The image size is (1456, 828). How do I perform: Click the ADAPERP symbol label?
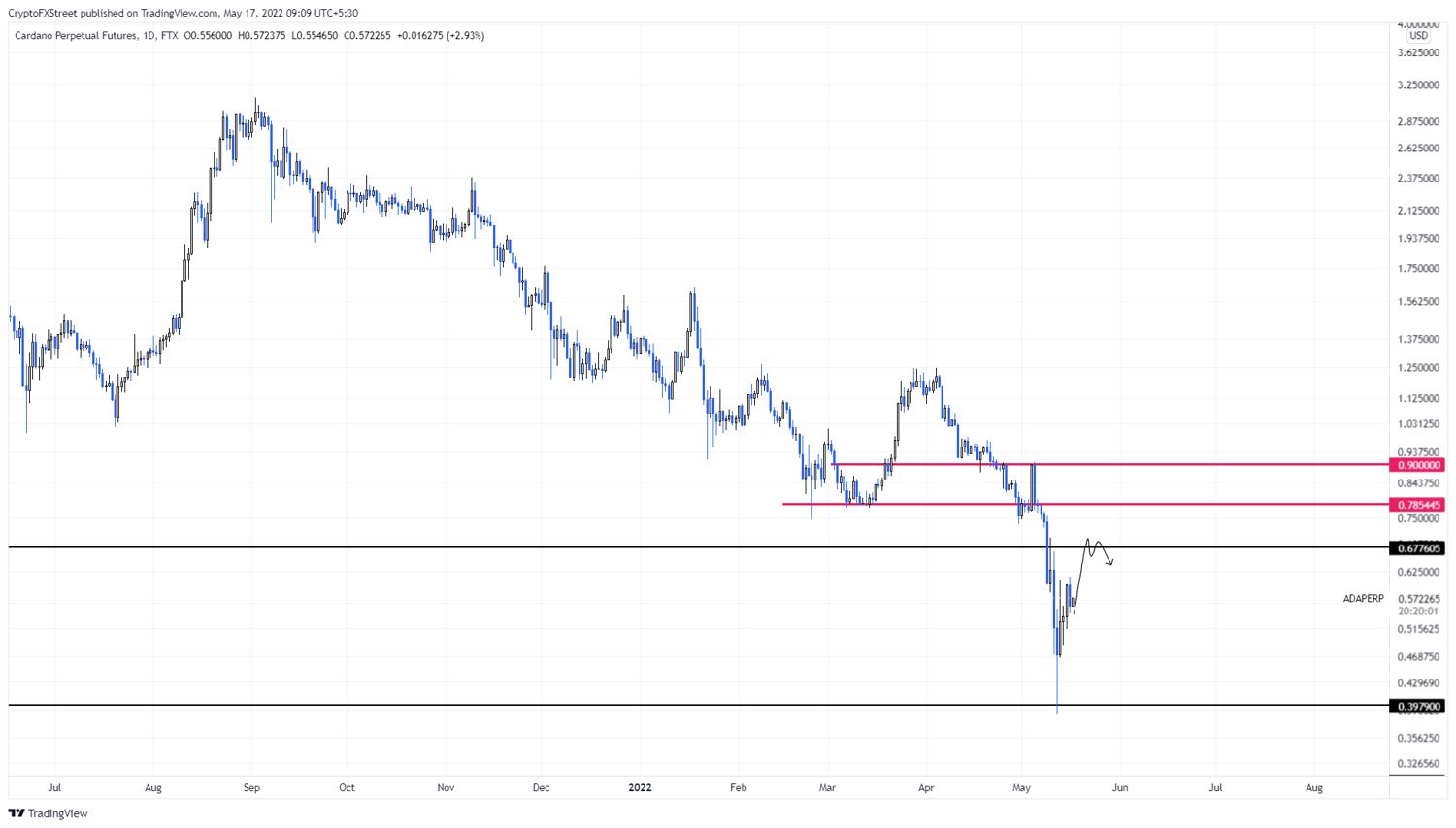pyautogui.click(x=1363, y=599)
